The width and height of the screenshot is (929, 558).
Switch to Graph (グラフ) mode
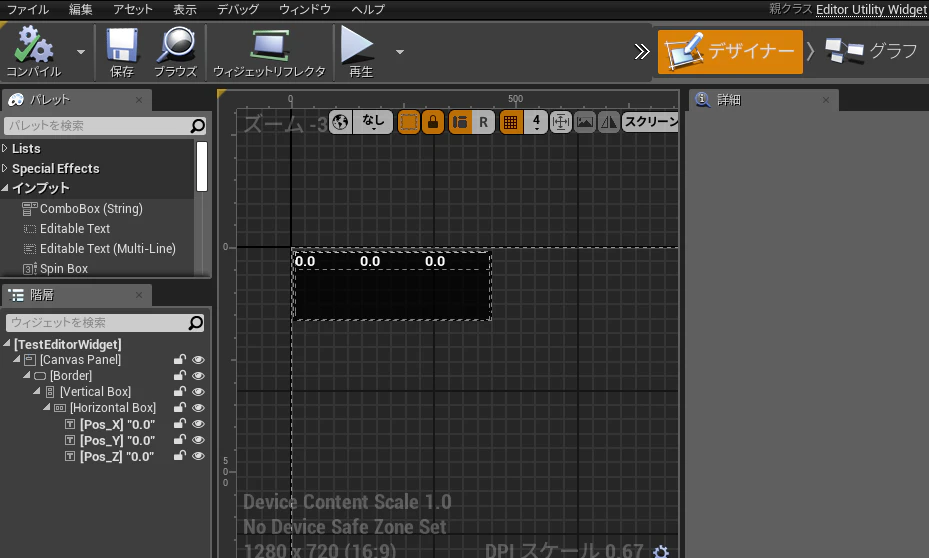871,52
